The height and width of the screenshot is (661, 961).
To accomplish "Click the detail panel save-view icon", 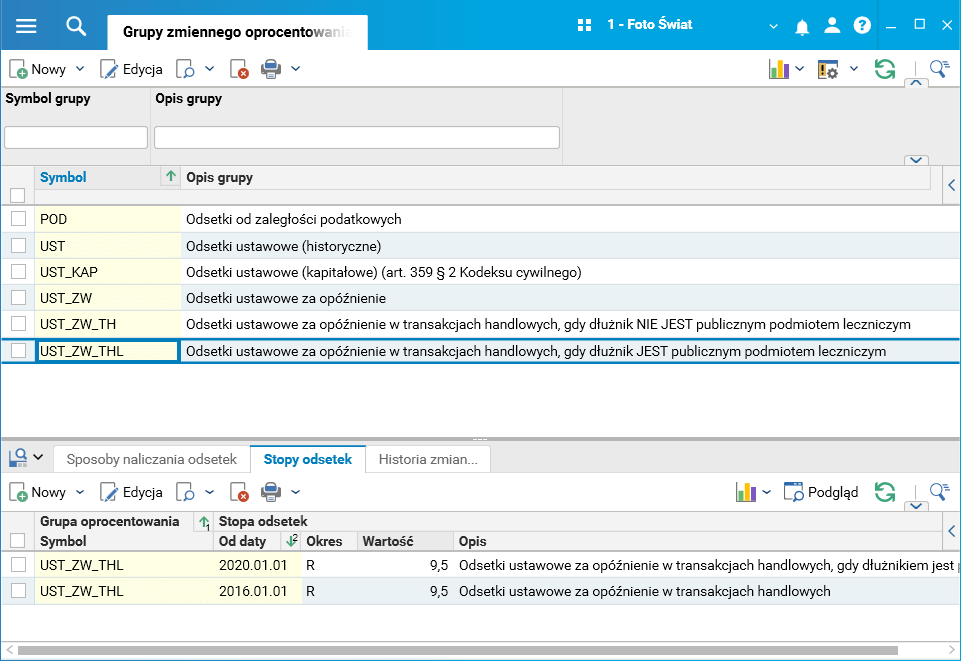I will click(18, 457).
